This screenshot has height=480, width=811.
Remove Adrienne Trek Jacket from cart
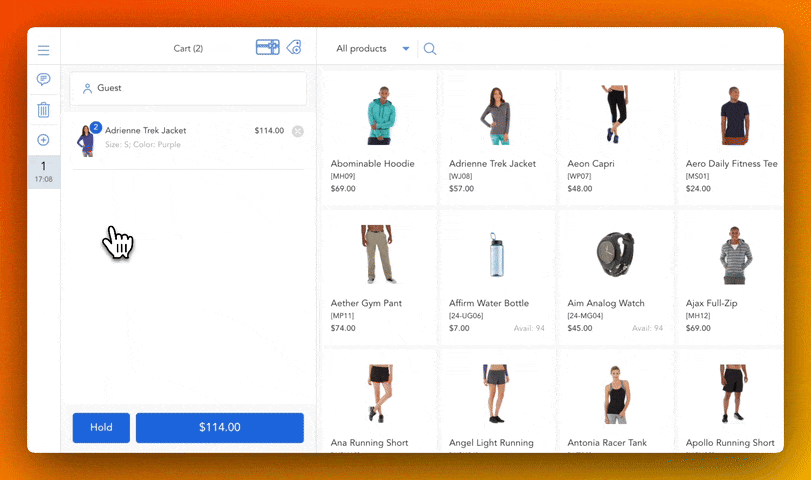pos(298,131)
